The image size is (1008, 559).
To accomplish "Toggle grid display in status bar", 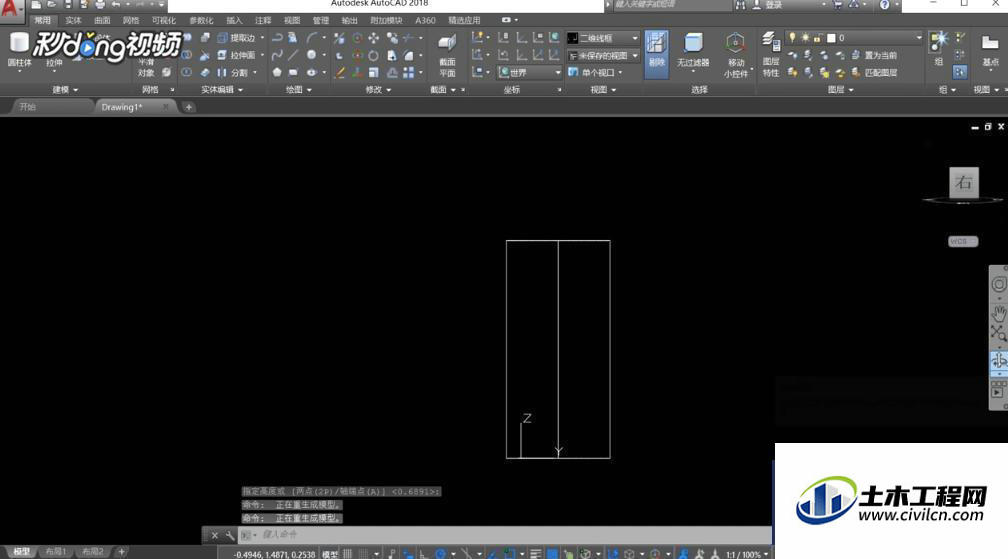I will 347,554.
